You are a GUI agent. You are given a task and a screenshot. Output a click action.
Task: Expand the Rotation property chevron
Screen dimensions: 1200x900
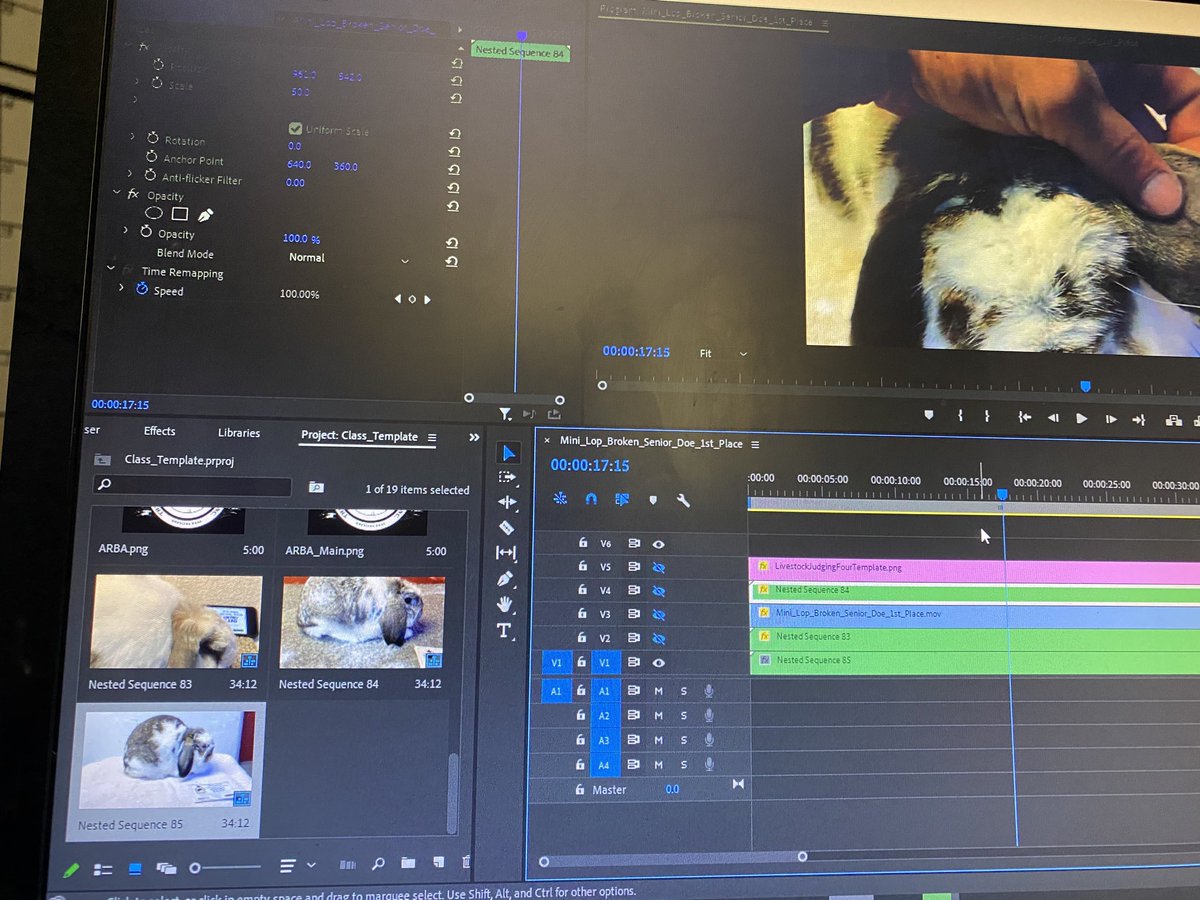click(x=132, y=136)
